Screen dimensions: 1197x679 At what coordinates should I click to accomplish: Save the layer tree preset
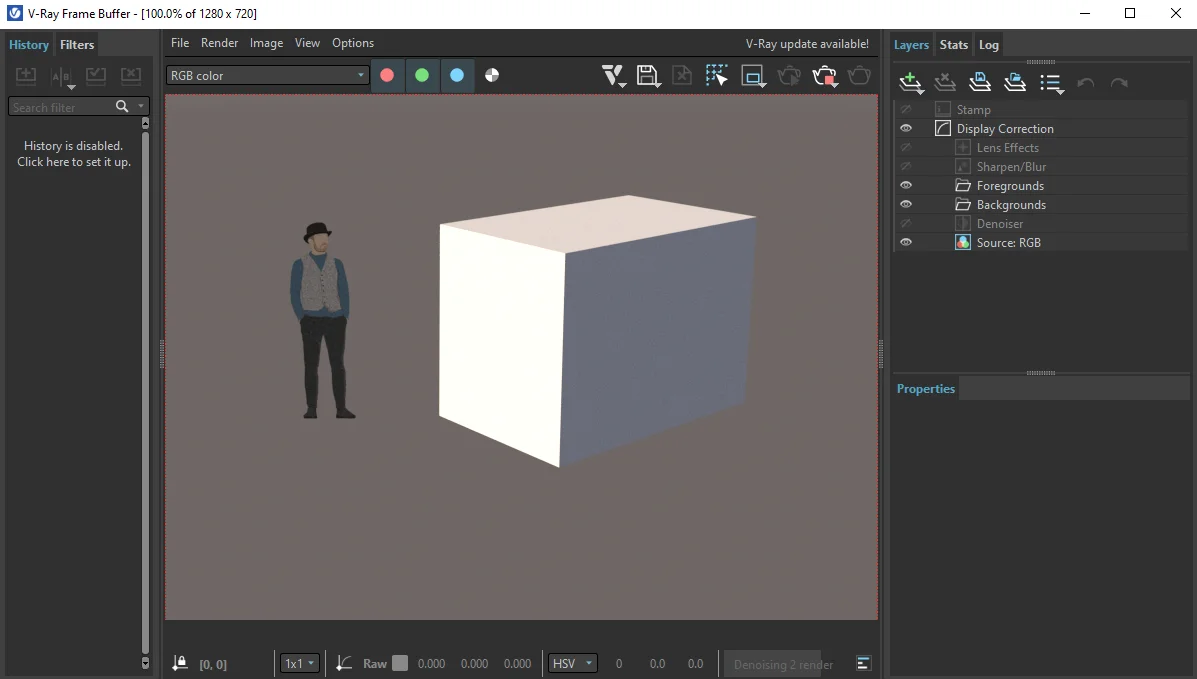tap(980, 82)
